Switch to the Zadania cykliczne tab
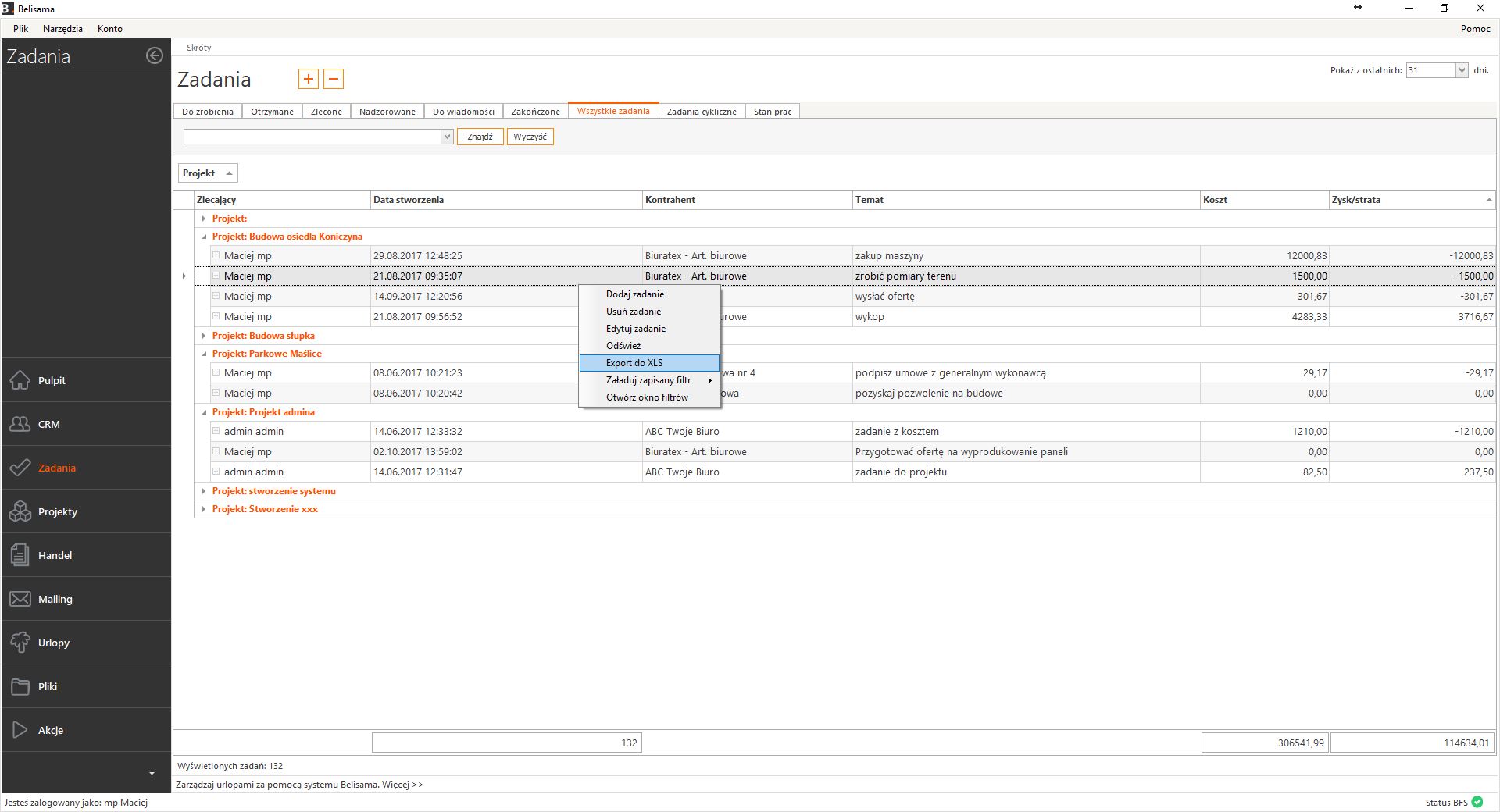 pos(701,112)
